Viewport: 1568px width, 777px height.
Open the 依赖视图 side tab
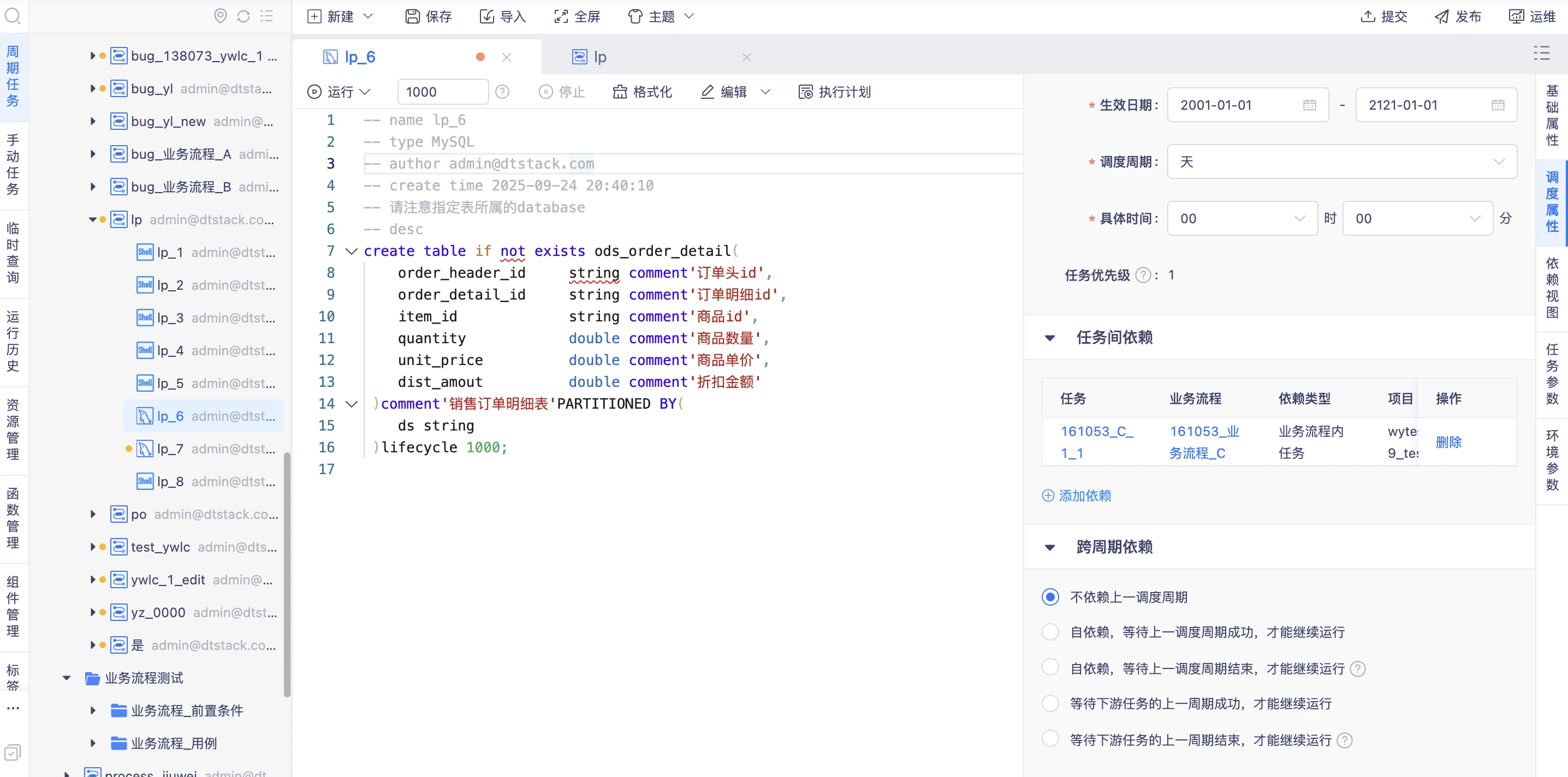[x=1552, y=288]
